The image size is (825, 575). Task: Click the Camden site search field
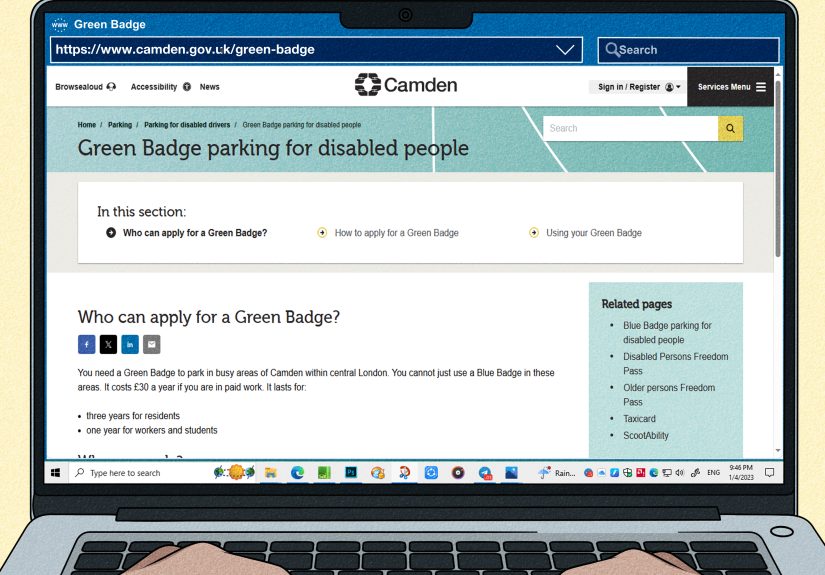click(630, 128)
